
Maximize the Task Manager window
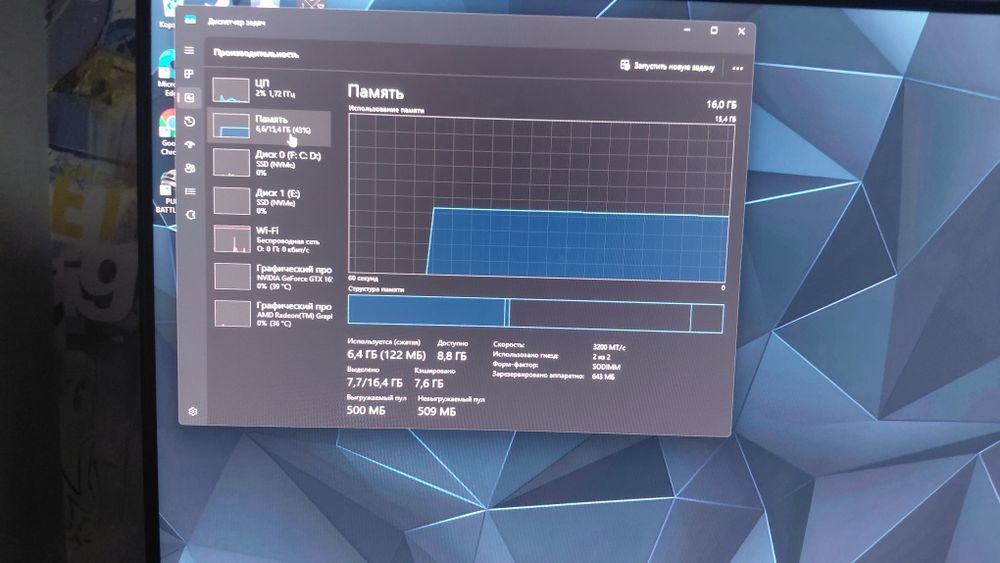[x=714, y=30]
